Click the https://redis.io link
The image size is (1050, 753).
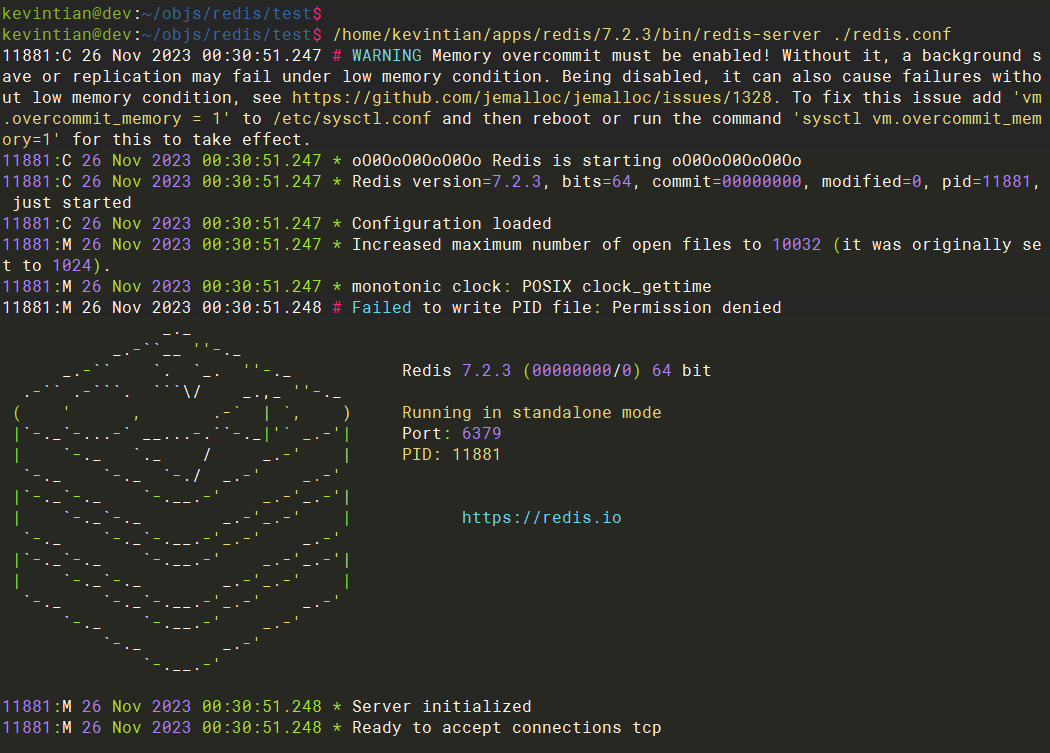pos(541,517)
